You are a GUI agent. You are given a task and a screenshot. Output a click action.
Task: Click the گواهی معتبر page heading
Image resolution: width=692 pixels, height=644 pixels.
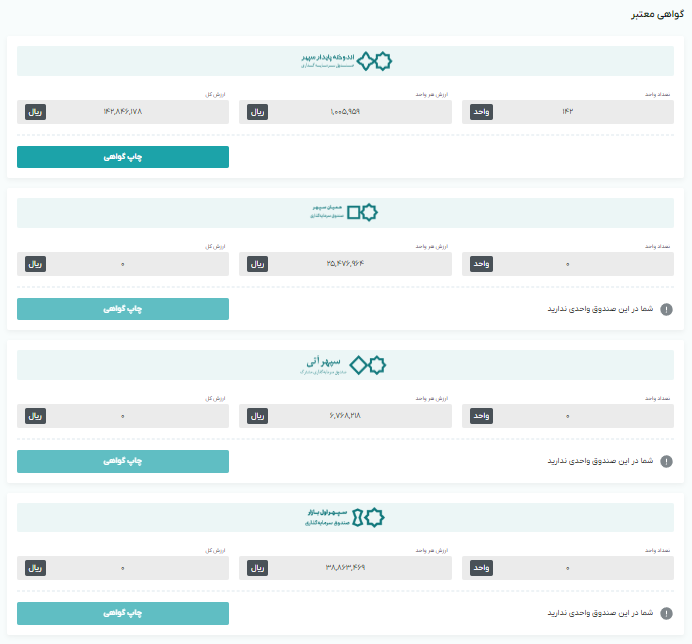click(657, 14)
